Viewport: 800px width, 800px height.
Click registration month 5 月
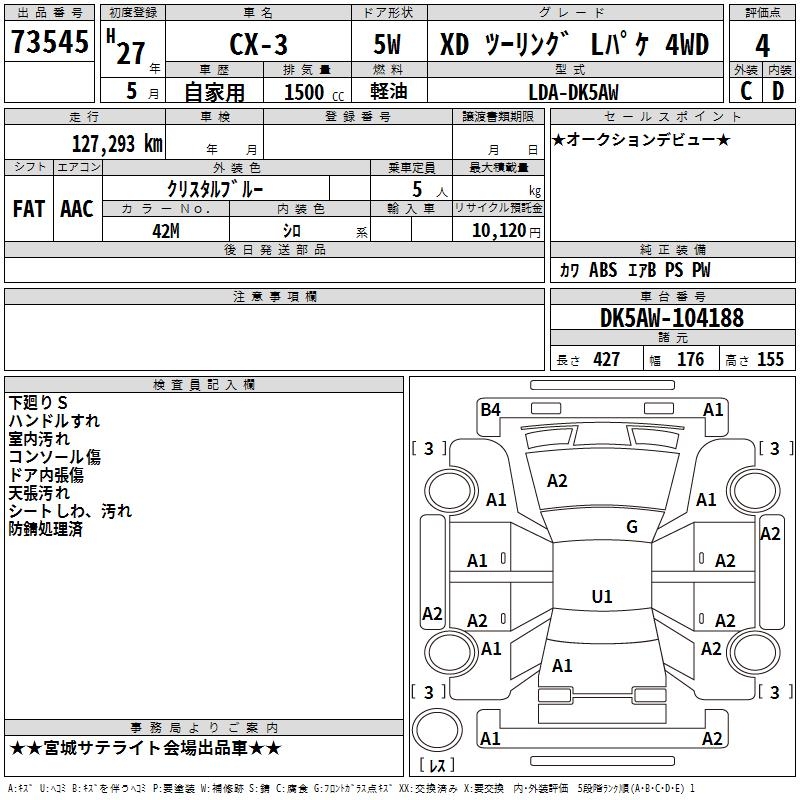point(143,91)
